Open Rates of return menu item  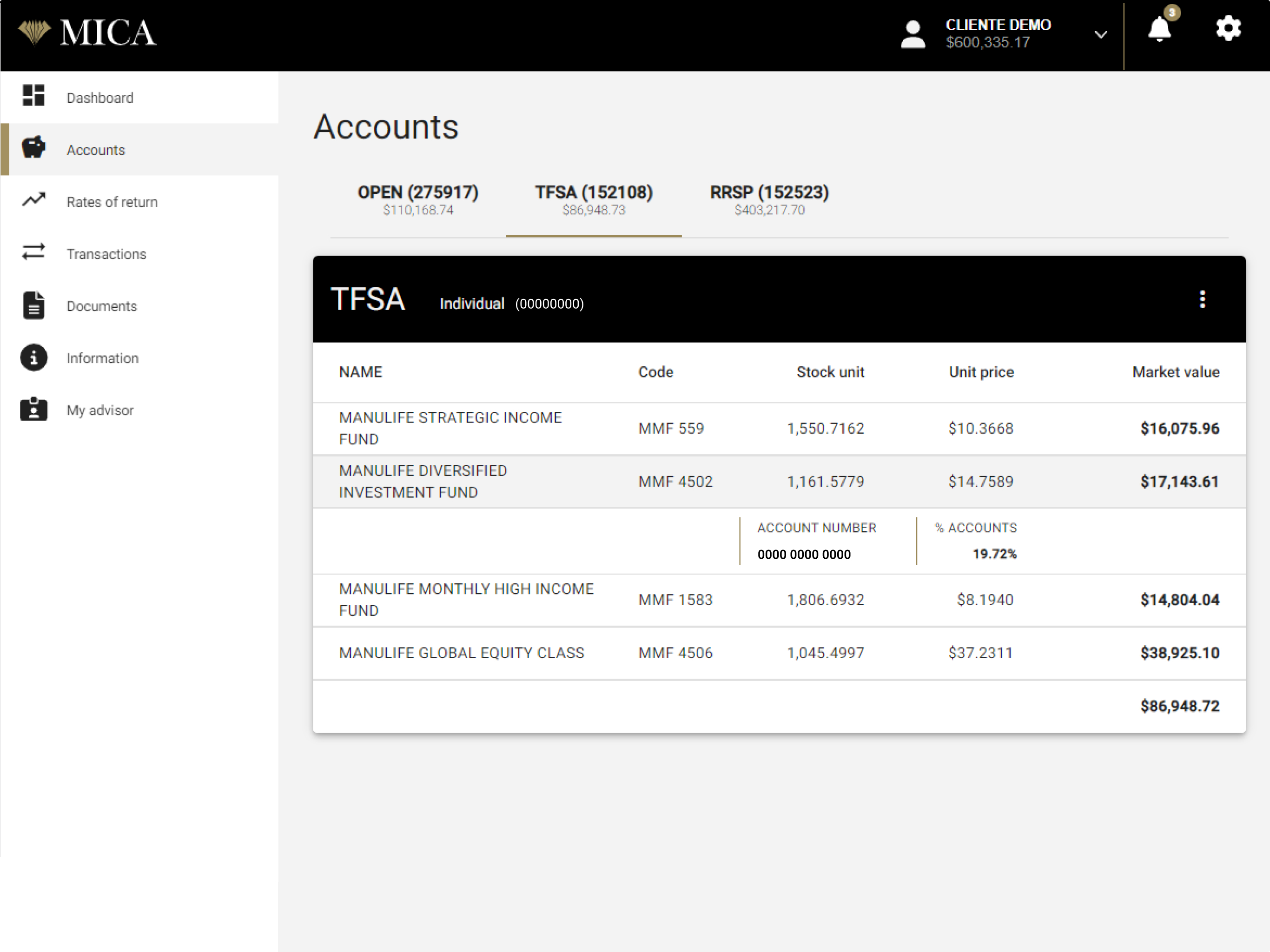pyautogui.click(x=139, y=202)
